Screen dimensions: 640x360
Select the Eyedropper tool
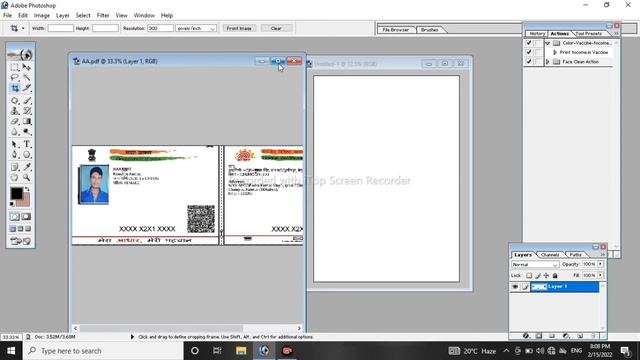tap(27, 167)
